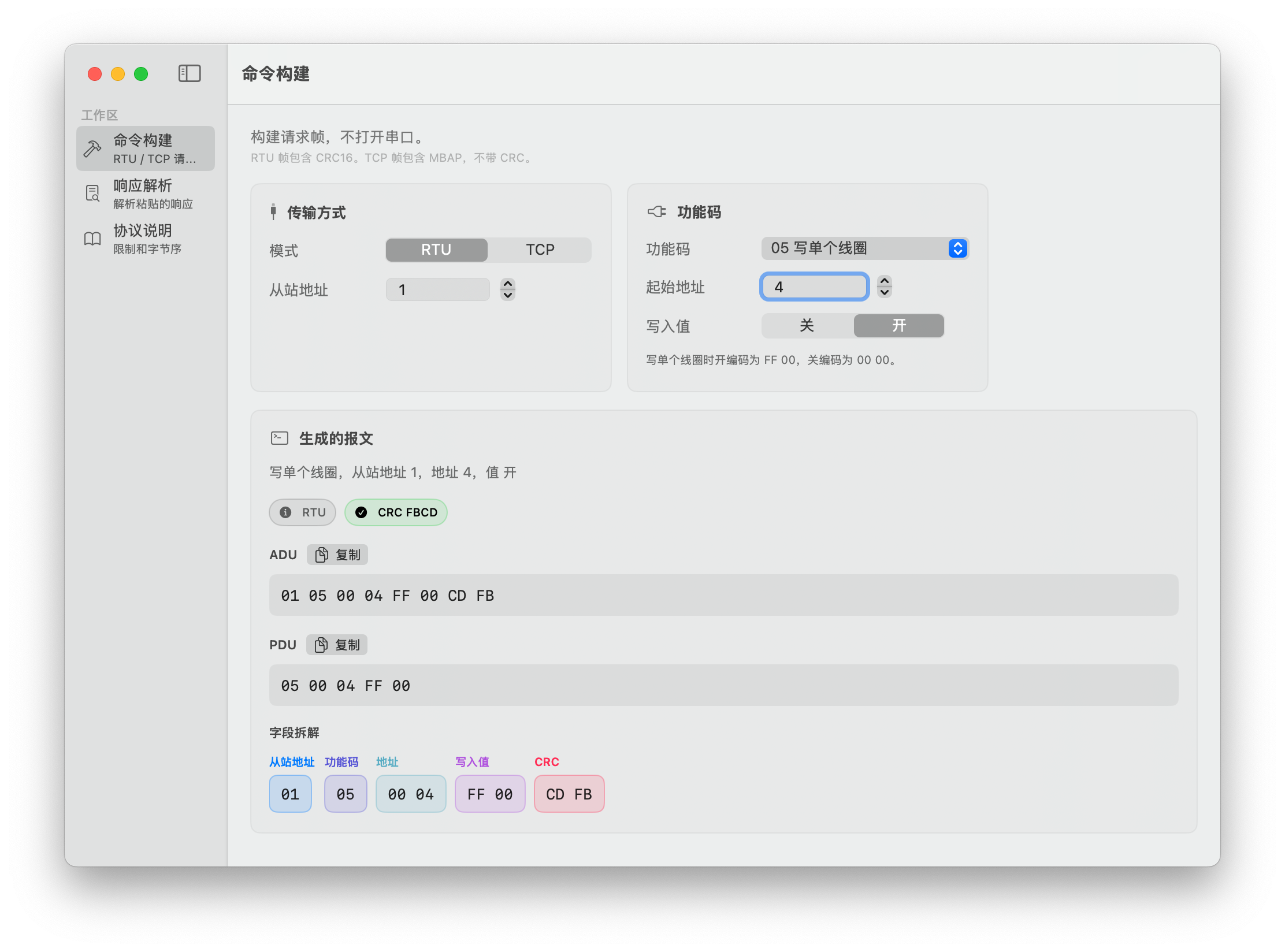Click the RTU 帧包含 CRC16 note text
The height and width of the screenshot is (952, 1285).
coord(392,158)
